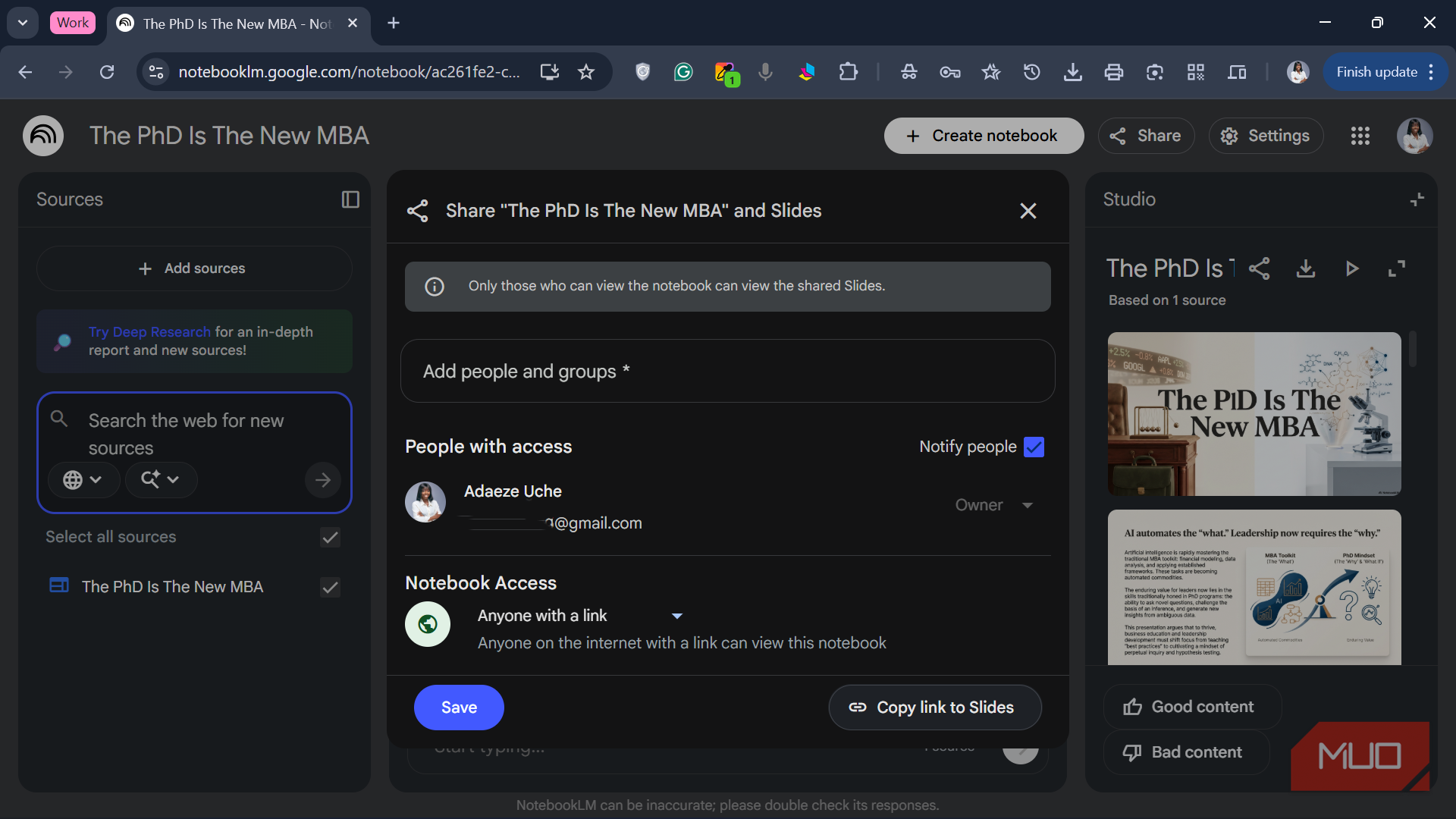Open the browser history clock icon
The width and height of the screenshot is (1456, 819).
point(1032,72)
